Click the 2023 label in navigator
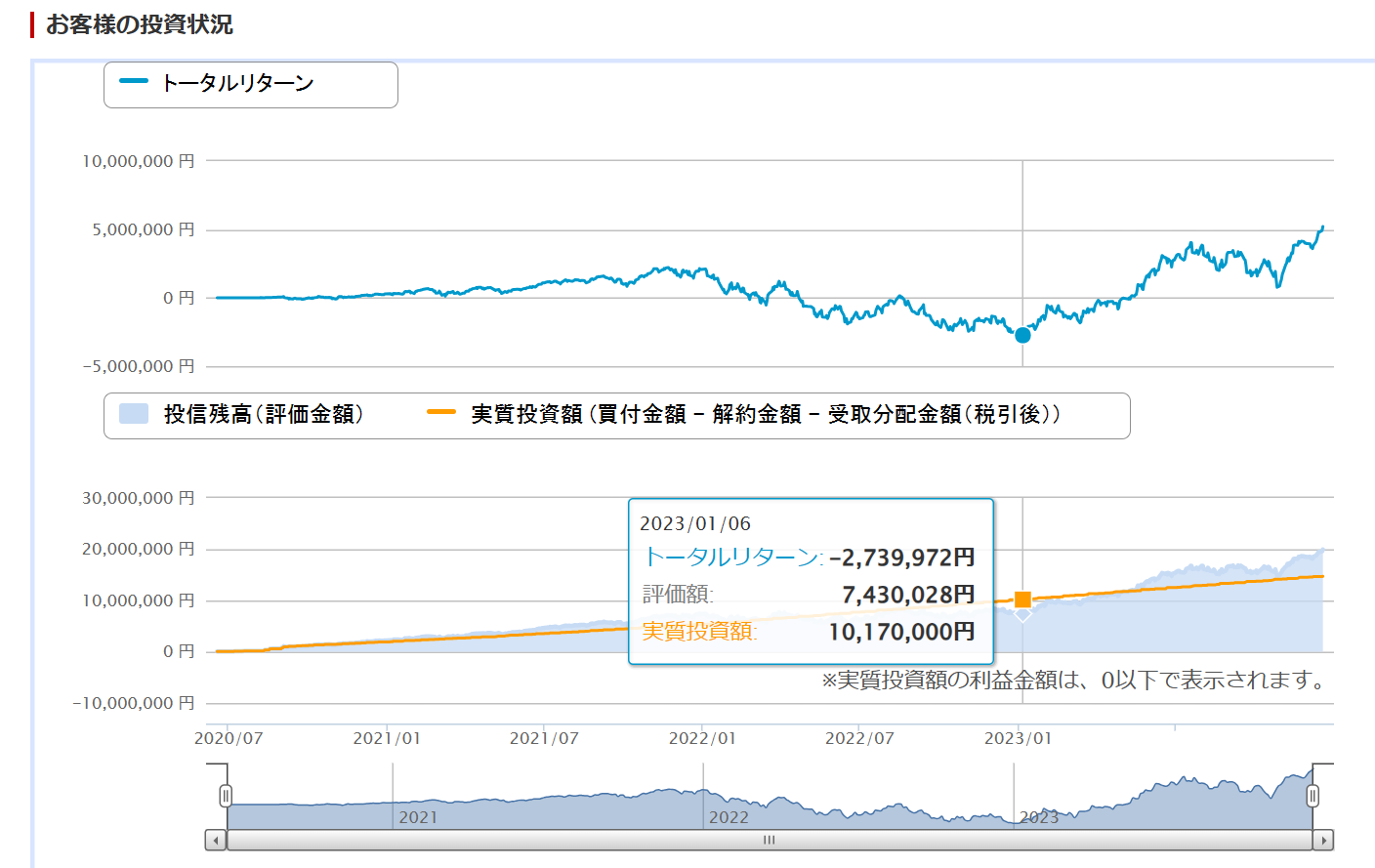Viewport: 1375px width, 868px height. tap(1039, 817)
